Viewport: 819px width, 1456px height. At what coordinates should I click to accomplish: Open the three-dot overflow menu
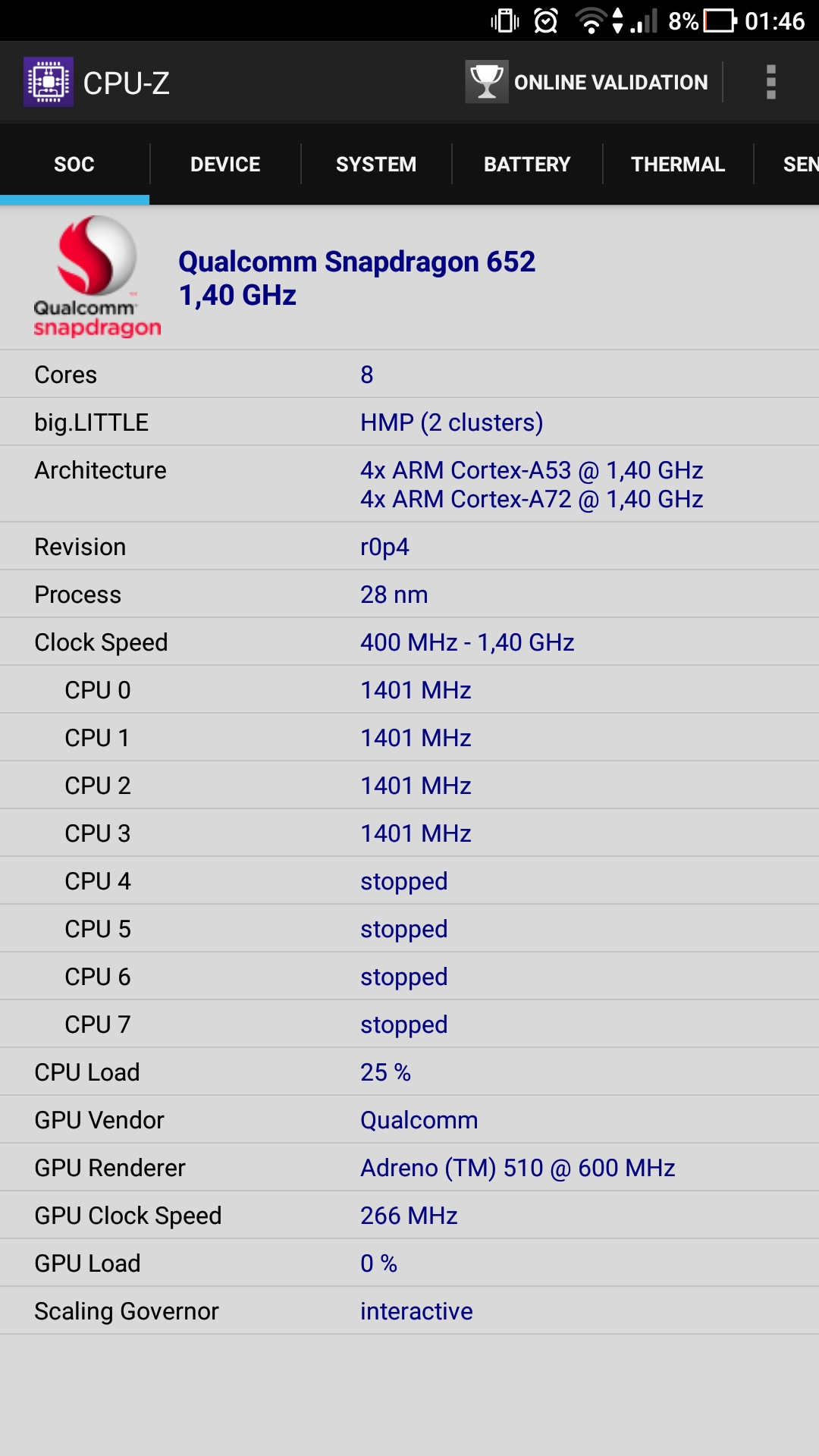[x=771, y=82]
